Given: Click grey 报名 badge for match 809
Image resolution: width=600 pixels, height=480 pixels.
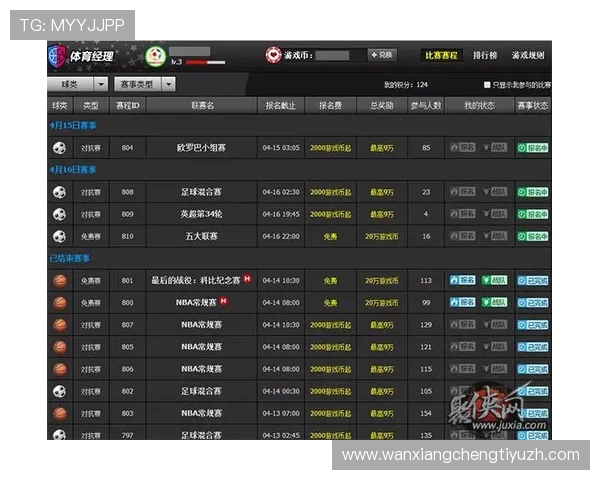Looking at the screenshot, I should point(463,214).
